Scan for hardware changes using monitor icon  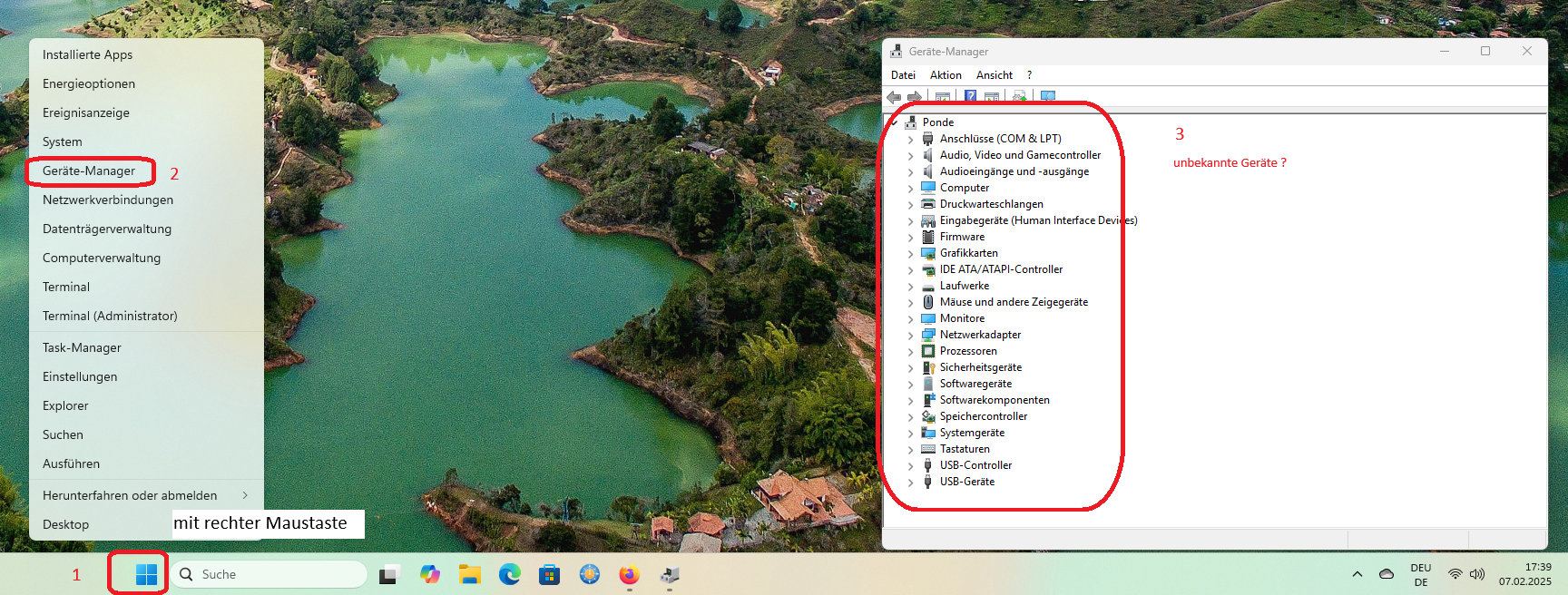[x=1048, y=97]
